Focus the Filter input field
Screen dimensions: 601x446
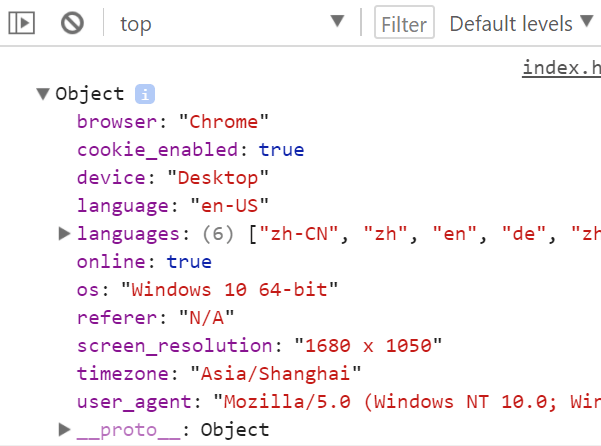coord(404,24)
